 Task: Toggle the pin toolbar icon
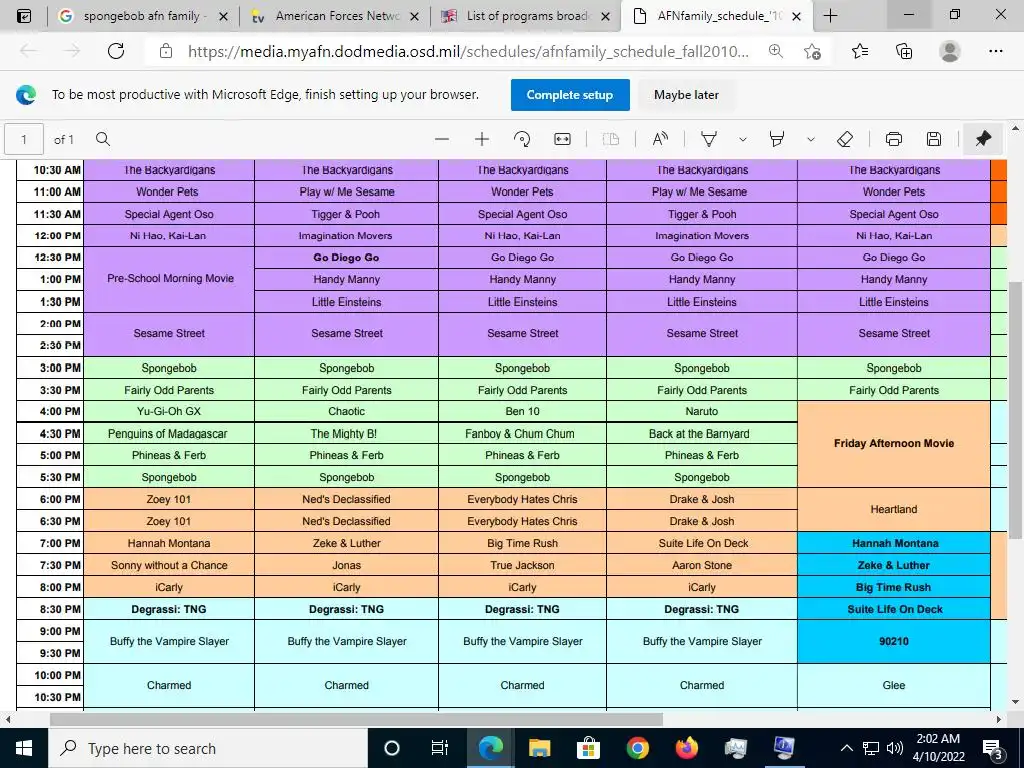(983, 139)
